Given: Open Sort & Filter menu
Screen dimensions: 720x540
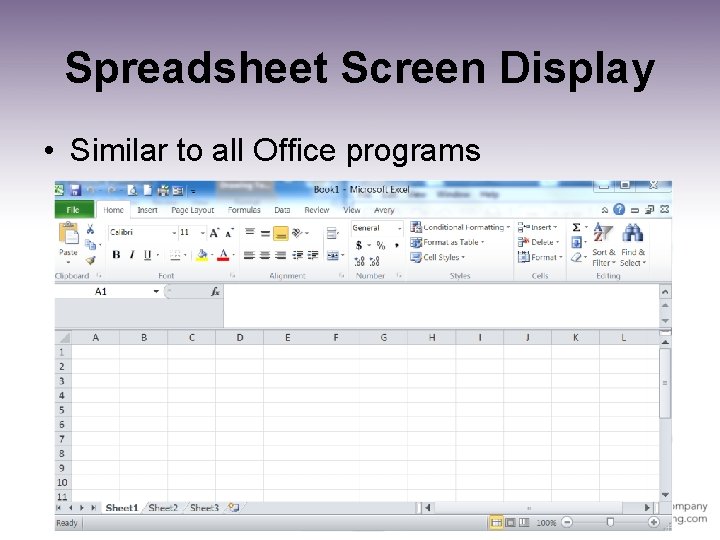Looking at the screenshot, I should click(603, 244).
